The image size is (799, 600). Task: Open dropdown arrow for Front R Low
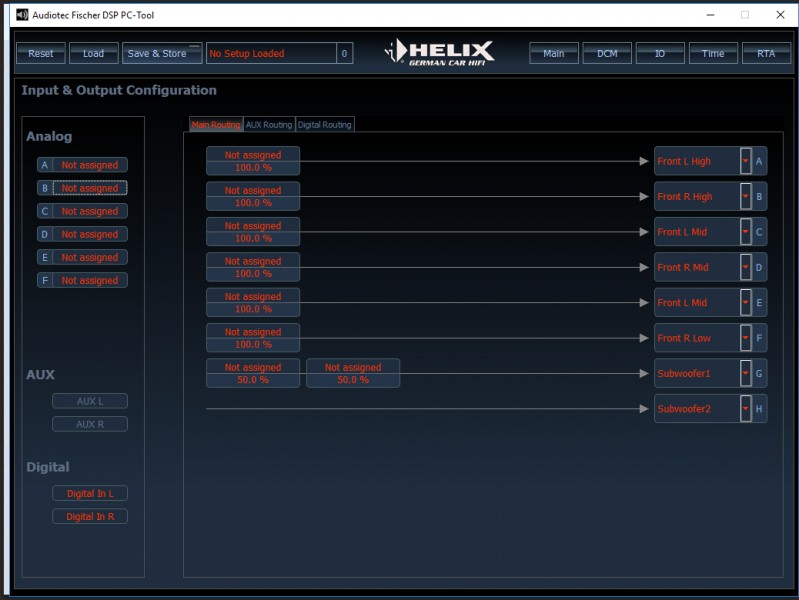pos(745,338)
